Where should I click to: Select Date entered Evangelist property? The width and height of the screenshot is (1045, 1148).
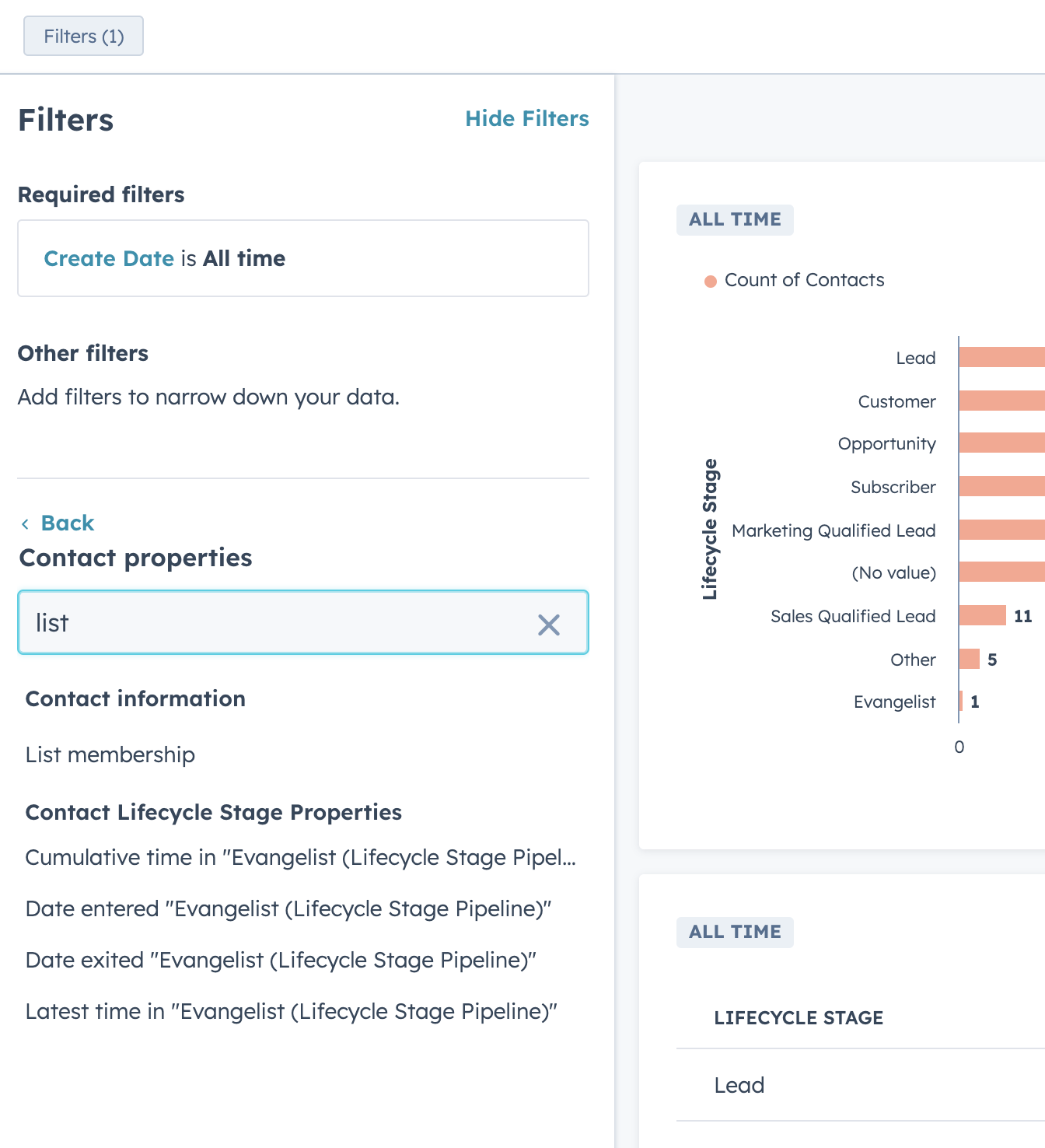[288, 908]
